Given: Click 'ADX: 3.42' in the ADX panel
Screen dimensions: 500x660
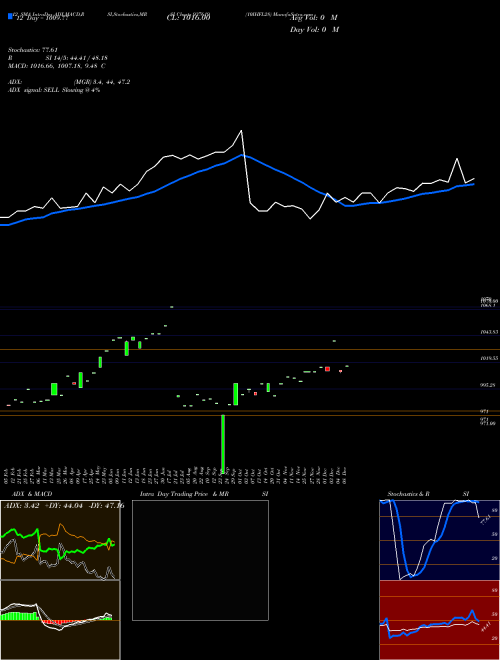Looking at the screenshot, I should [21, 506].
